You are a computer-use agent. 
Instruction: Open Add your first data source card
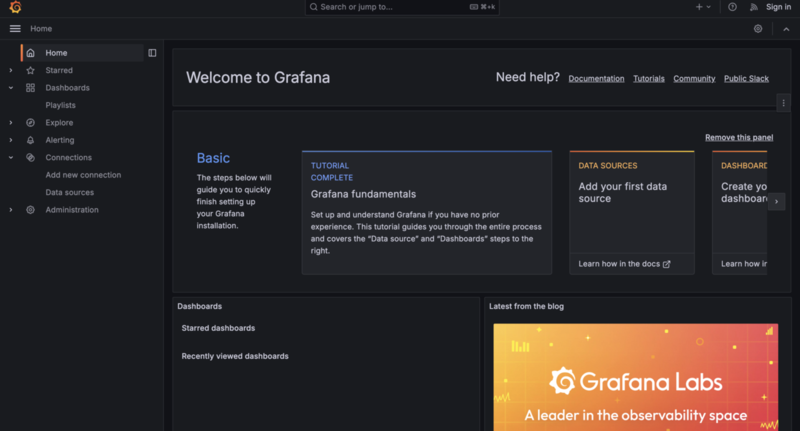point(632,213)
